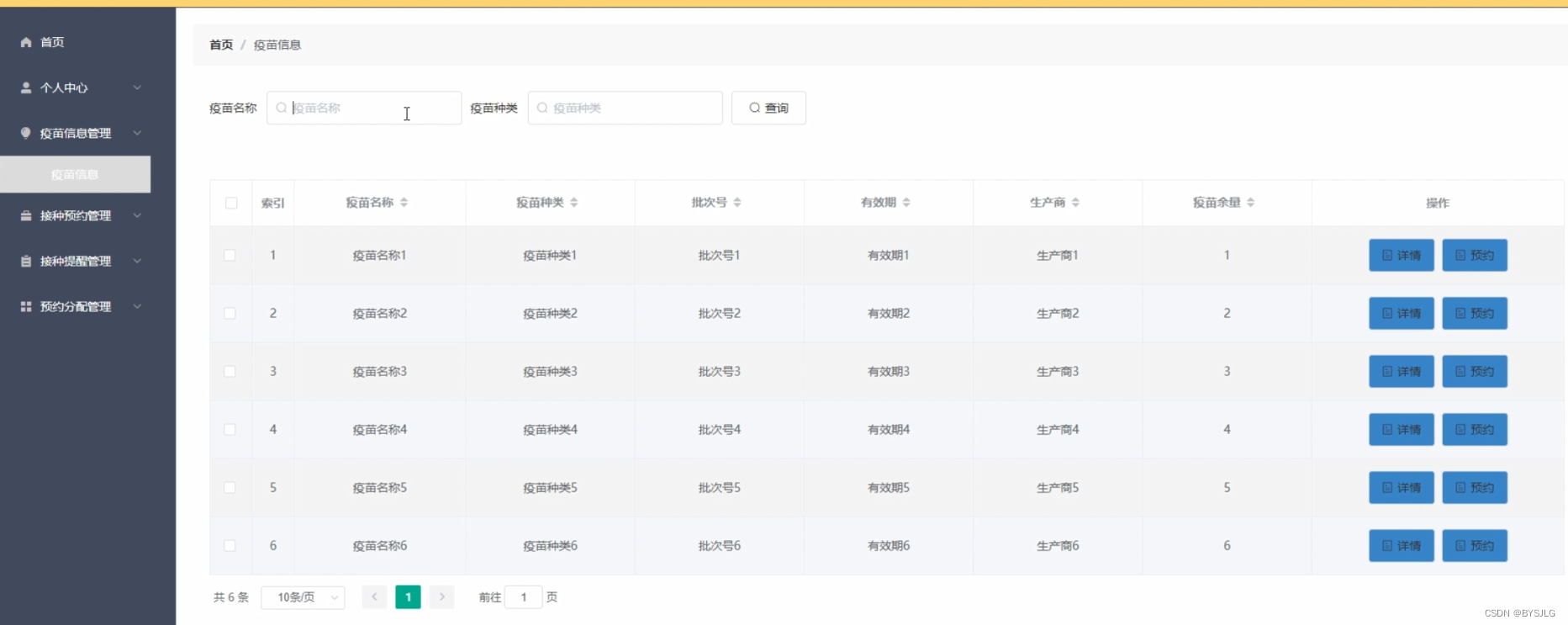Click the 生产商5 table cell
The width and height of the screenshot is (1568, 625).
[x=1058, y=487]
